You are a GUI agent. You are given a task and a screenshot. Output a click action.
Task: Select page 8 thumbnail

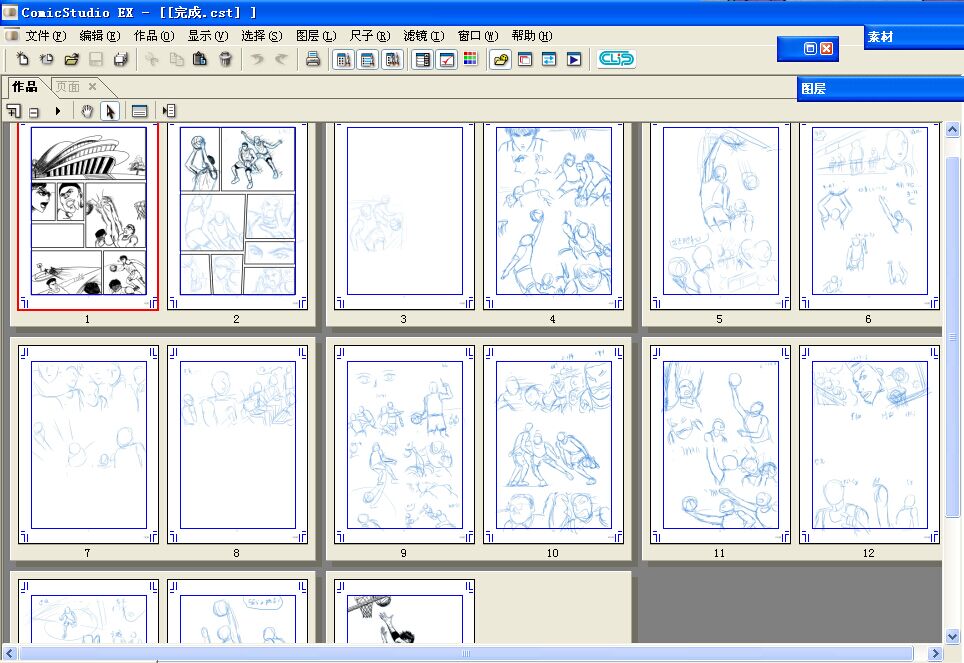point(237,445)
